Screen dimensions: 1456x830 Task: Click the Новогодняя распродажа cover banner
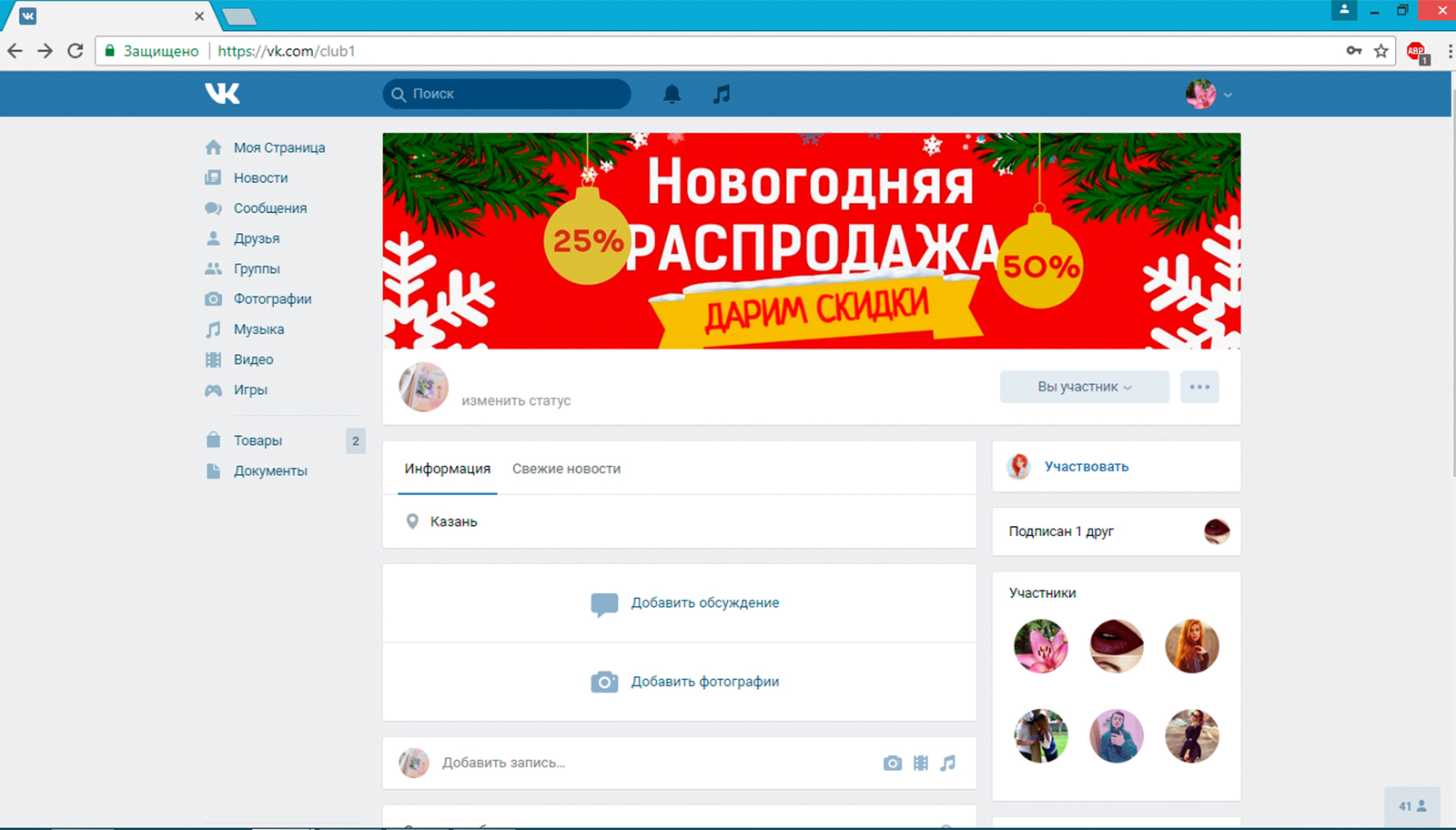(x=812, y=241)
